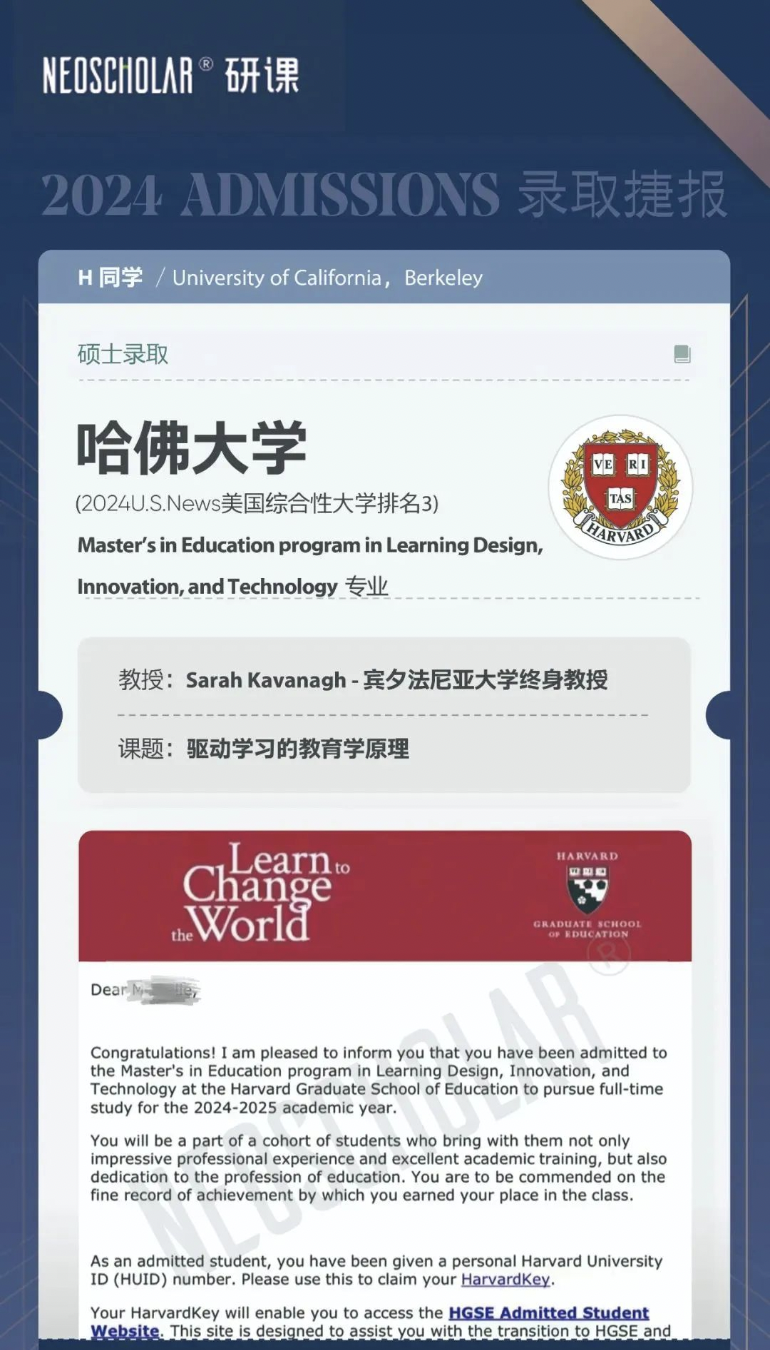The height and width of the screenshot is (1350, 770).
Task: Click the registered trademark symbol after NEOSCHOLAR
Action: click(206, 64)
